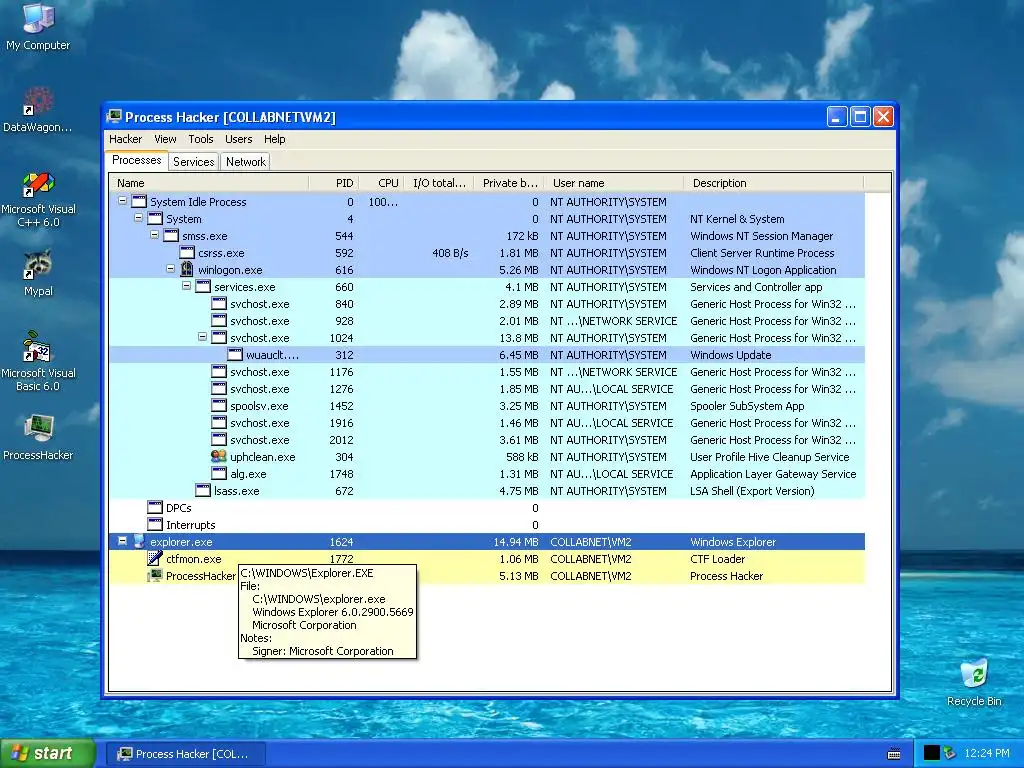Viewport: 1024px width, 768px height.
Task: Open the Users menu
Action: 238,139
